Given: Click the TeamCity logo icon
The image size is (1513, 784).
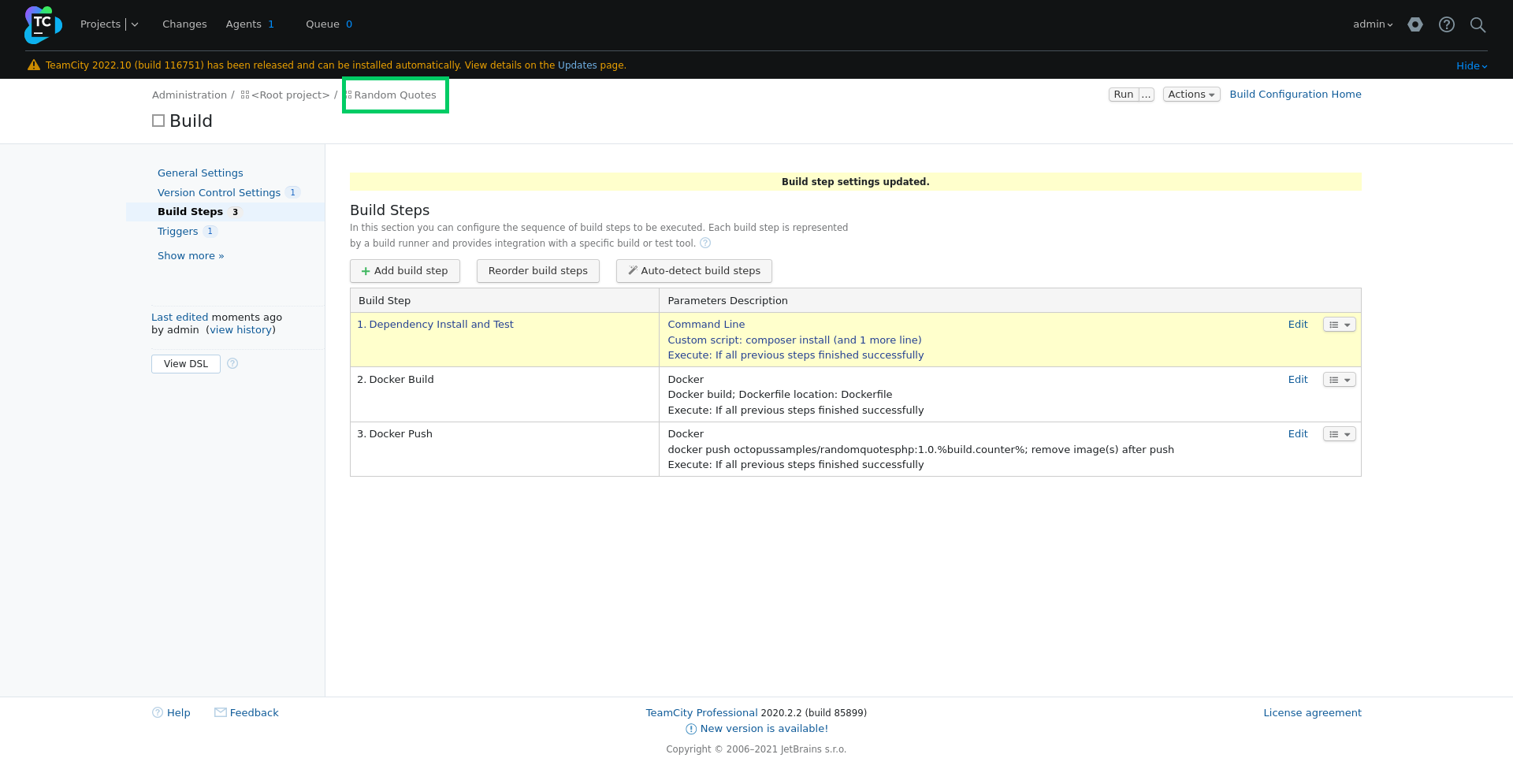Looking at the screenshot, I should (43, 24).
